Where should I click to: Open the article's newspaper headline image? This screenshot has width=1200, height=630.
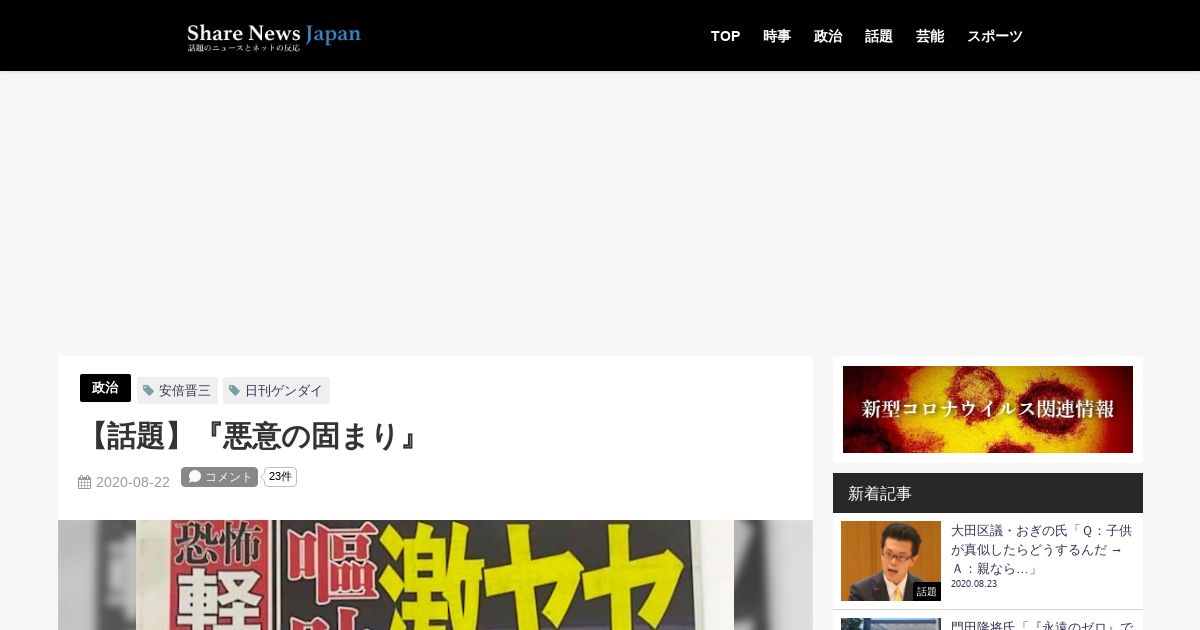pos(435,575)
